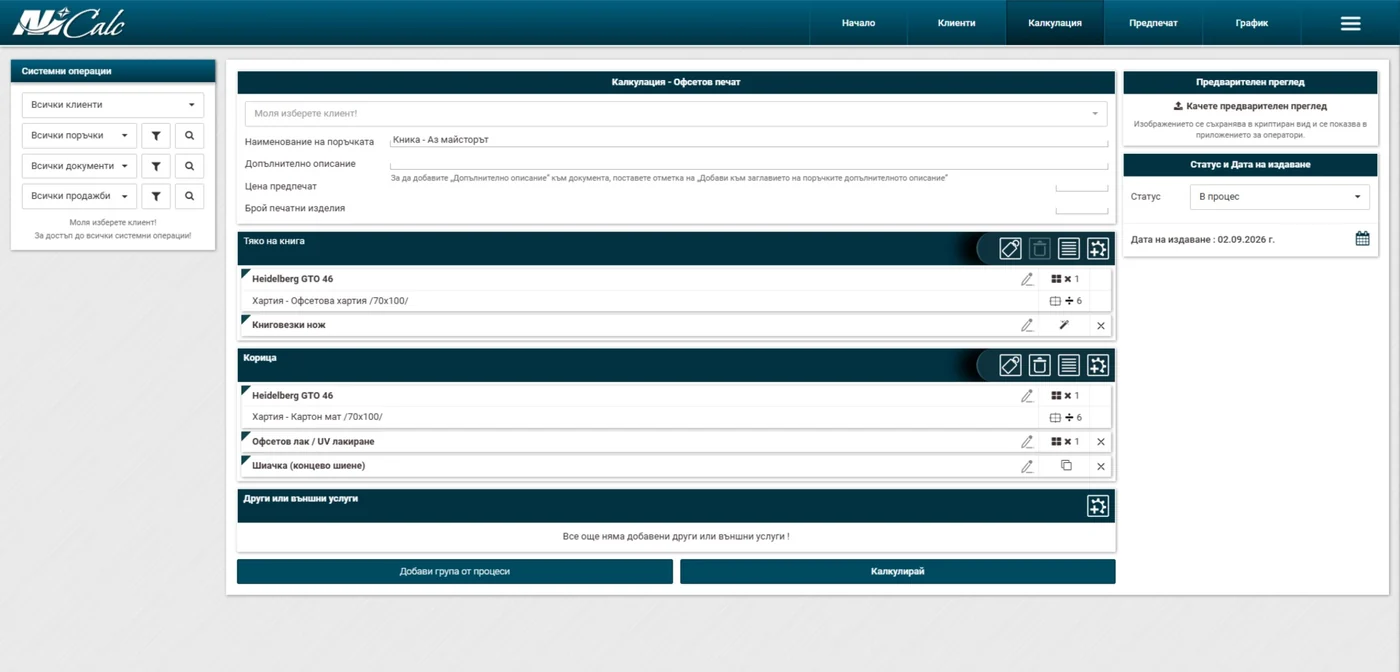This screenshot has height=672, width=1400.
Task: Click trash icon in Корица section header
Action: click(x=1040, y=365)
